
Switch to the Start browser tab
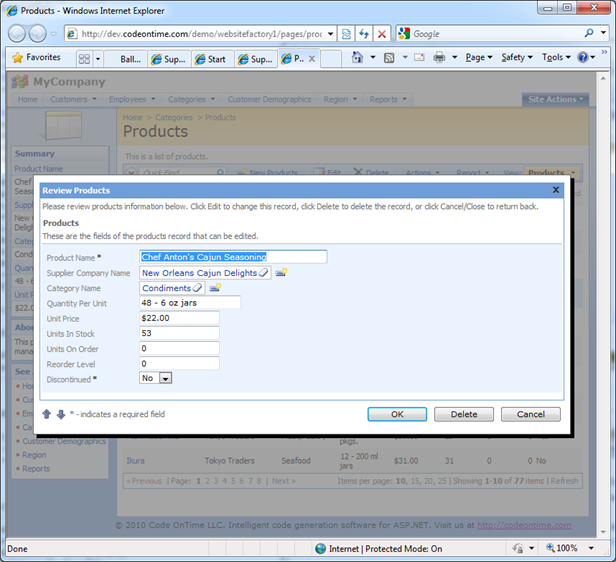click(213, 59)
